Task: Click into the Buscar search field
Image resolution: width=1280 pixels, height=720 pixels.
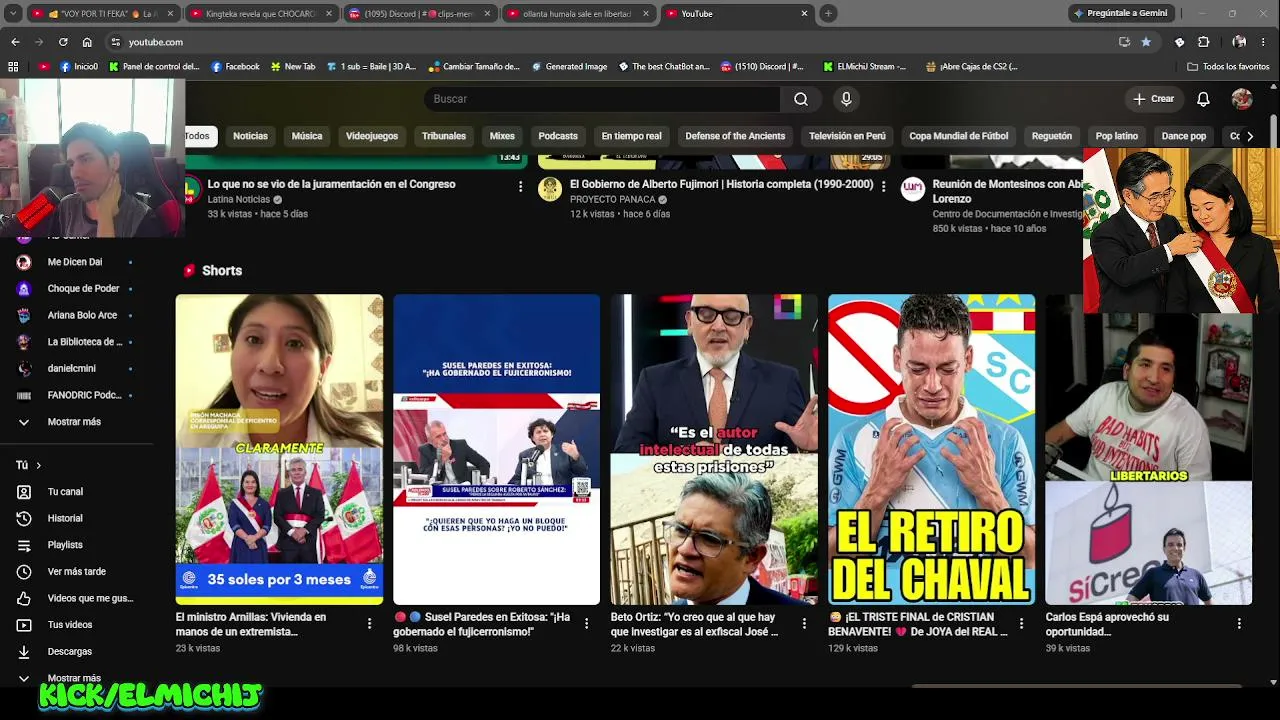Action: click(x=602, y=99)
